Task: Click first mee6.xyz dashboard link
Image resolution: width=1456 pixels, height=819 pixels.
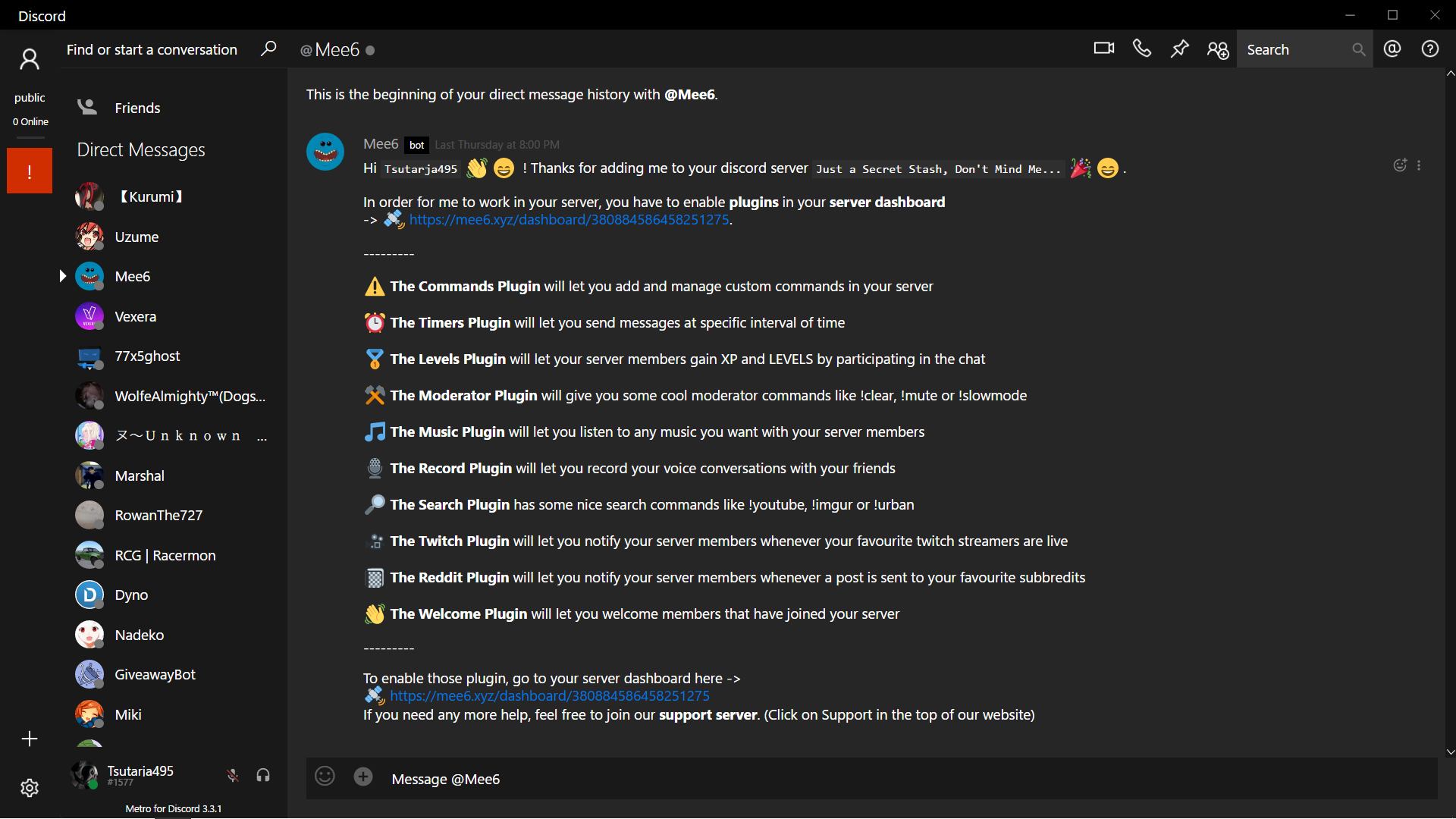Action: click(569, 219)
